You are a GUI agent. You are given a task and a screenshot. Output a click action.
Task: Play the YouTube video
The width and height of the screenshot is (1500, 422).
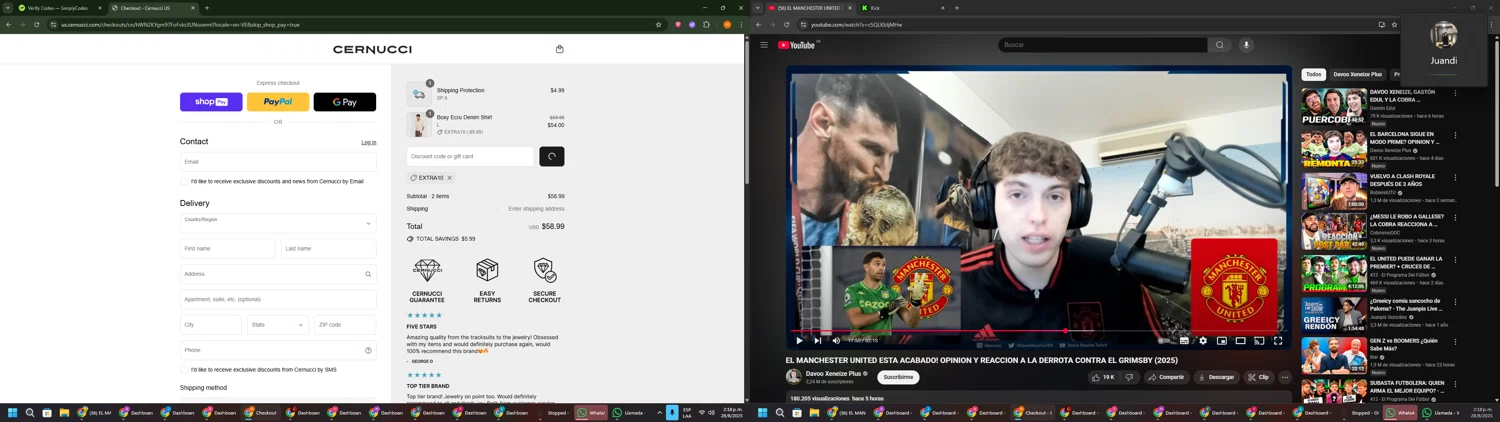[799, 341]
